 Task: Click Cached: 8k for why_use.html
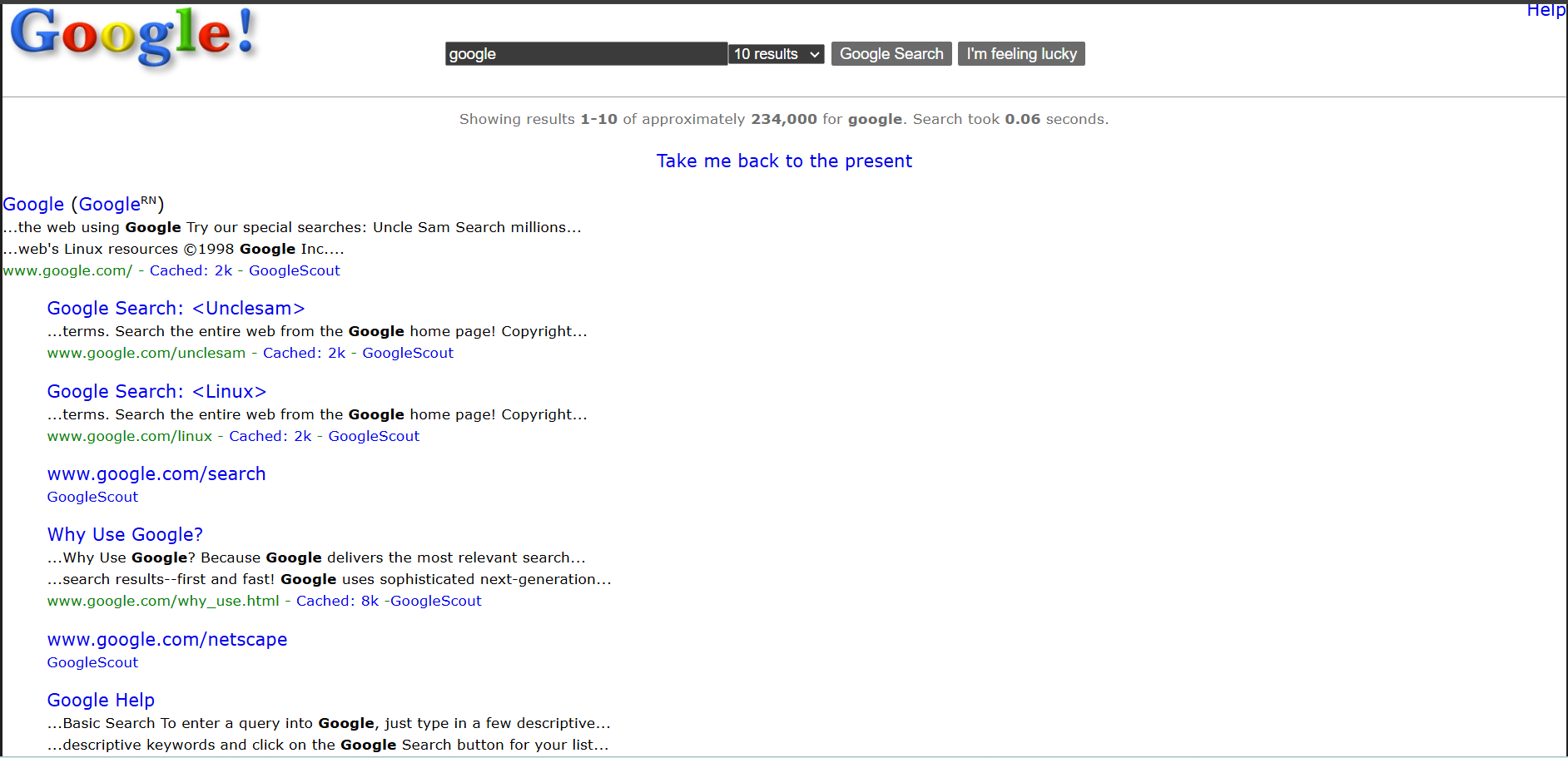click(336, 601)
